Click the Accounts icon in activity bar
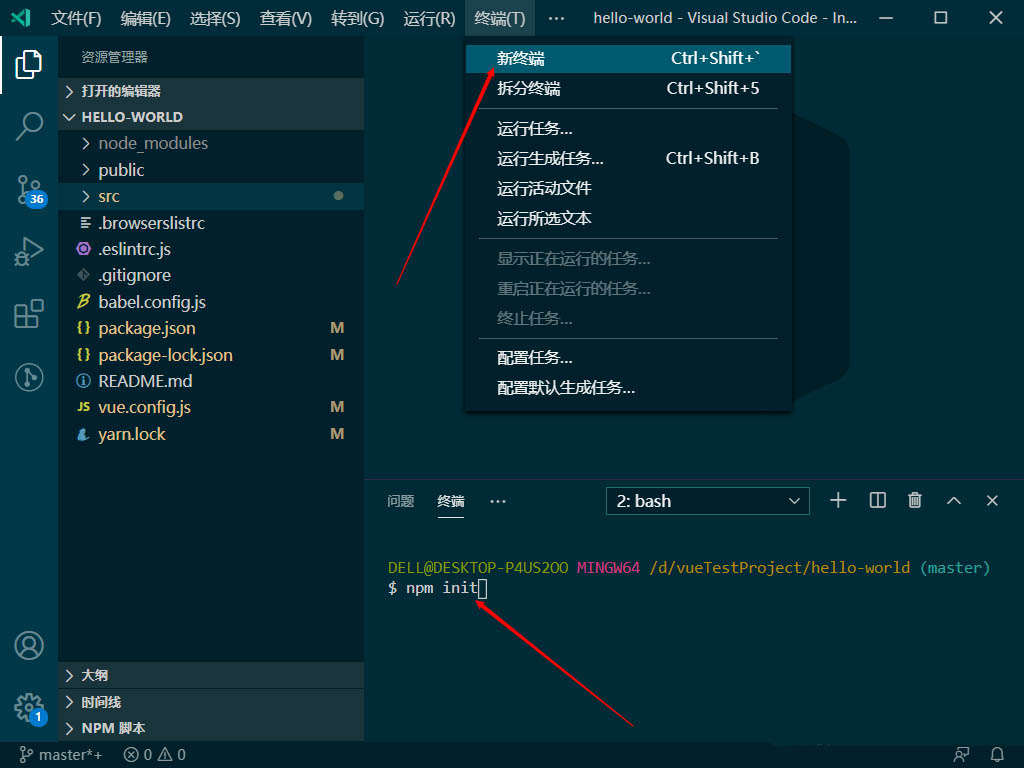1024x768 pixels. 29,646
